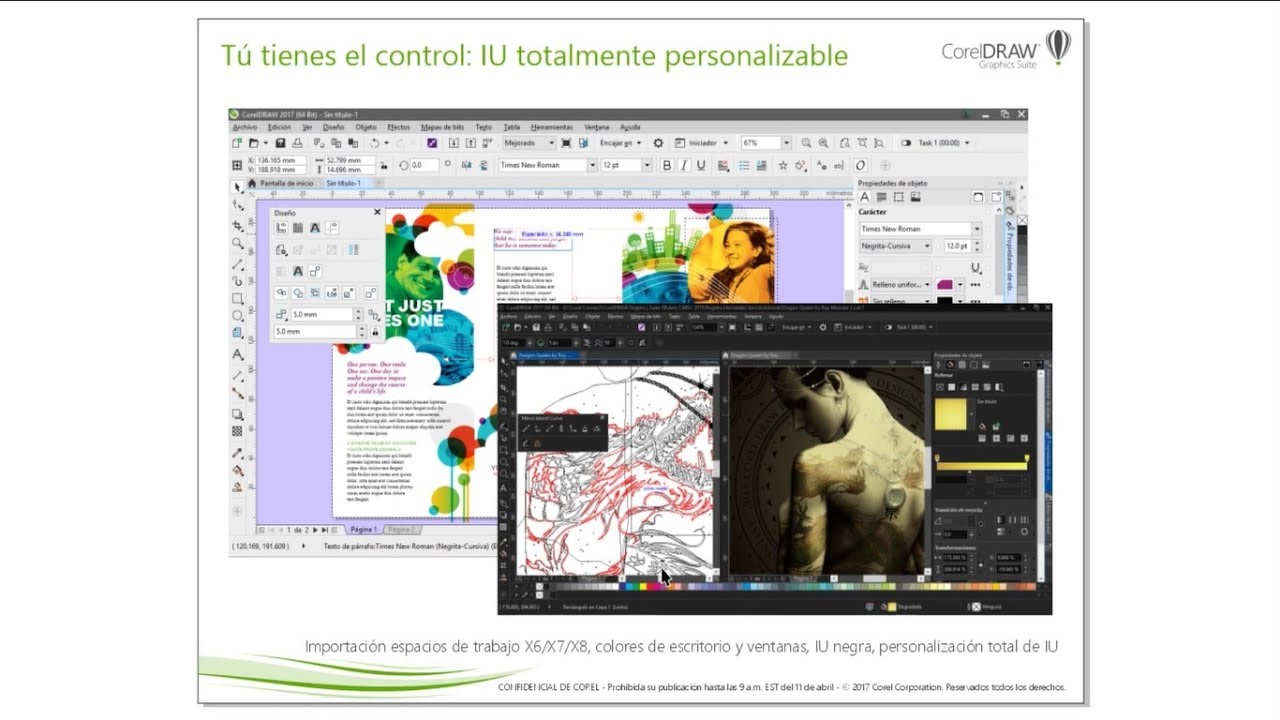Screen dimensions: 1280x720
Task: Select the Color Eyedropper tool in the light toolbox
Action: [238, 453]
